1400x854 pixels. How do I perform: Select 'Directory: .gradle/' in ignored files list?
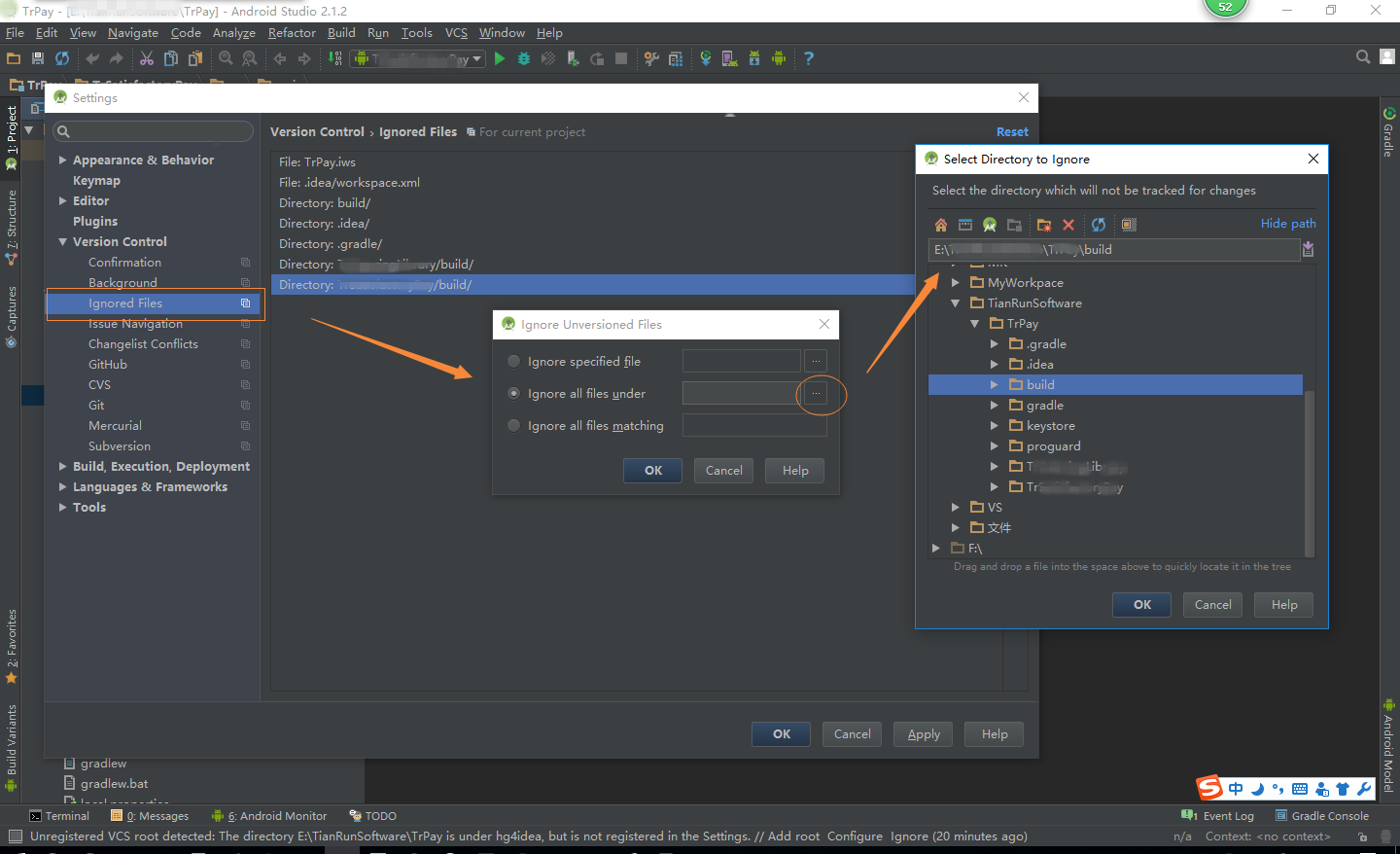coord(331,243)
